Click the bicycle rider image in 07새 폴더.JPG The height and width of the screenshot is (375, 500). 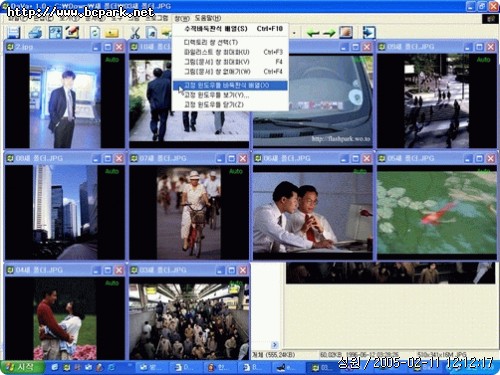tap(189, 212)
